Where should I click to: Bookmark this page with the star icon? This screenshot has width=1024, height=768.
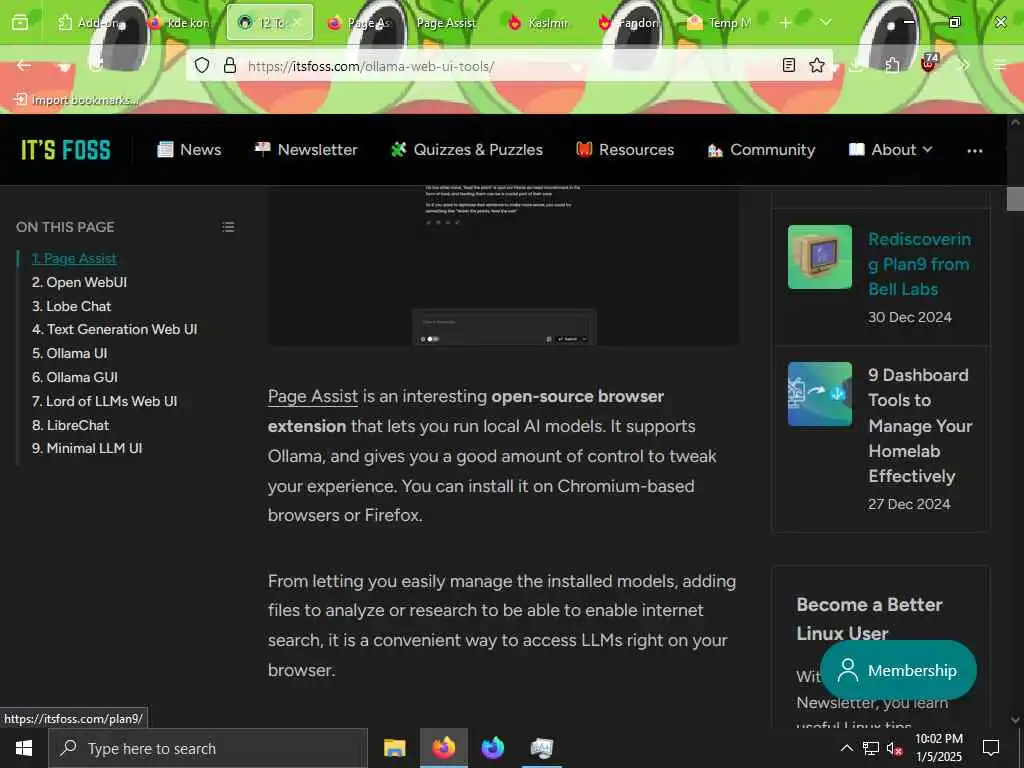pyautogui.click(x=816, y=65)
